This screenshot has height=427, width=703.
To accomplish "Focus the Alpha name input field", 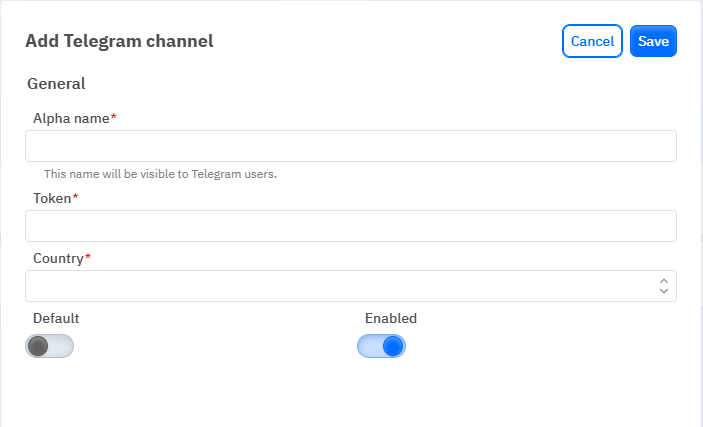I will click(x=350, y=146).
